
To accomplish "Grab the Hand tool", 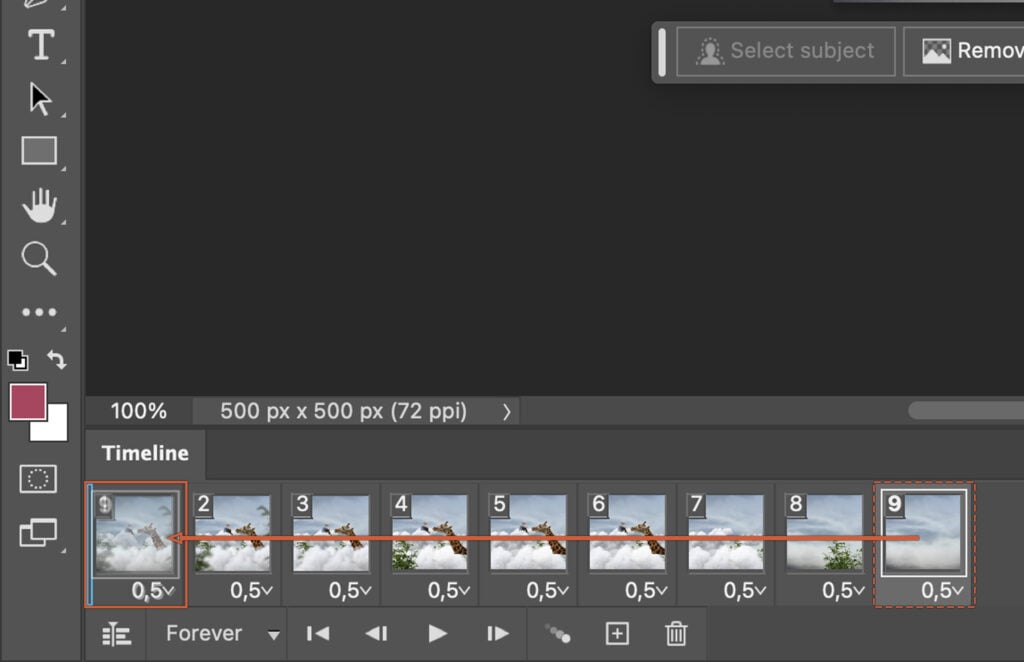I will pyautogui.click(x=38, y=206).
